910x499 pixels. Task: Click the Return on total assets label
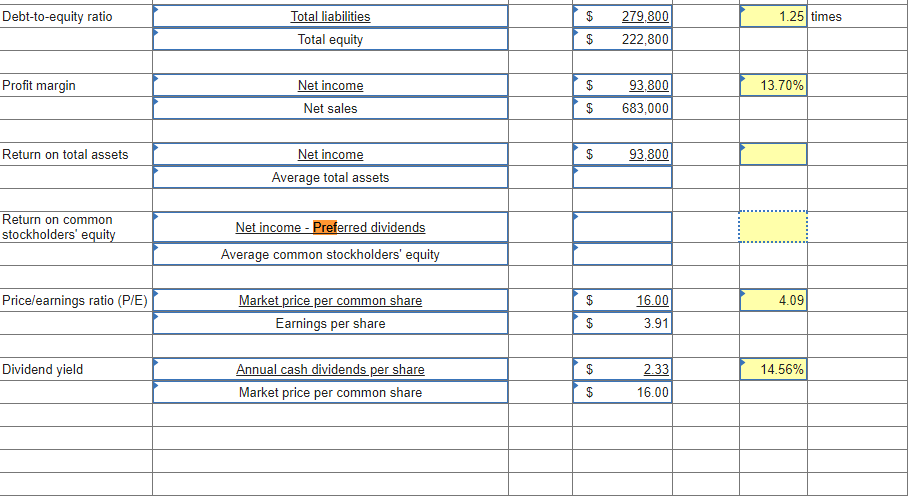point(65,154)
